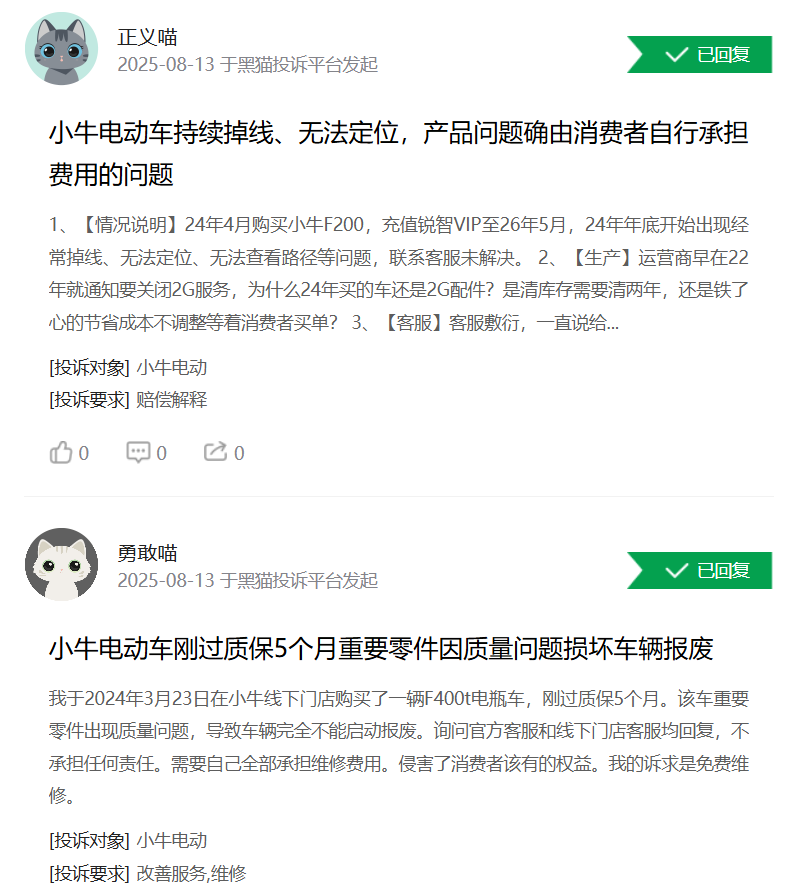Screen dimensions: 795x895
Task: Click 小牛电动 complaint target in second post
Action: click(x=172, y=841)
